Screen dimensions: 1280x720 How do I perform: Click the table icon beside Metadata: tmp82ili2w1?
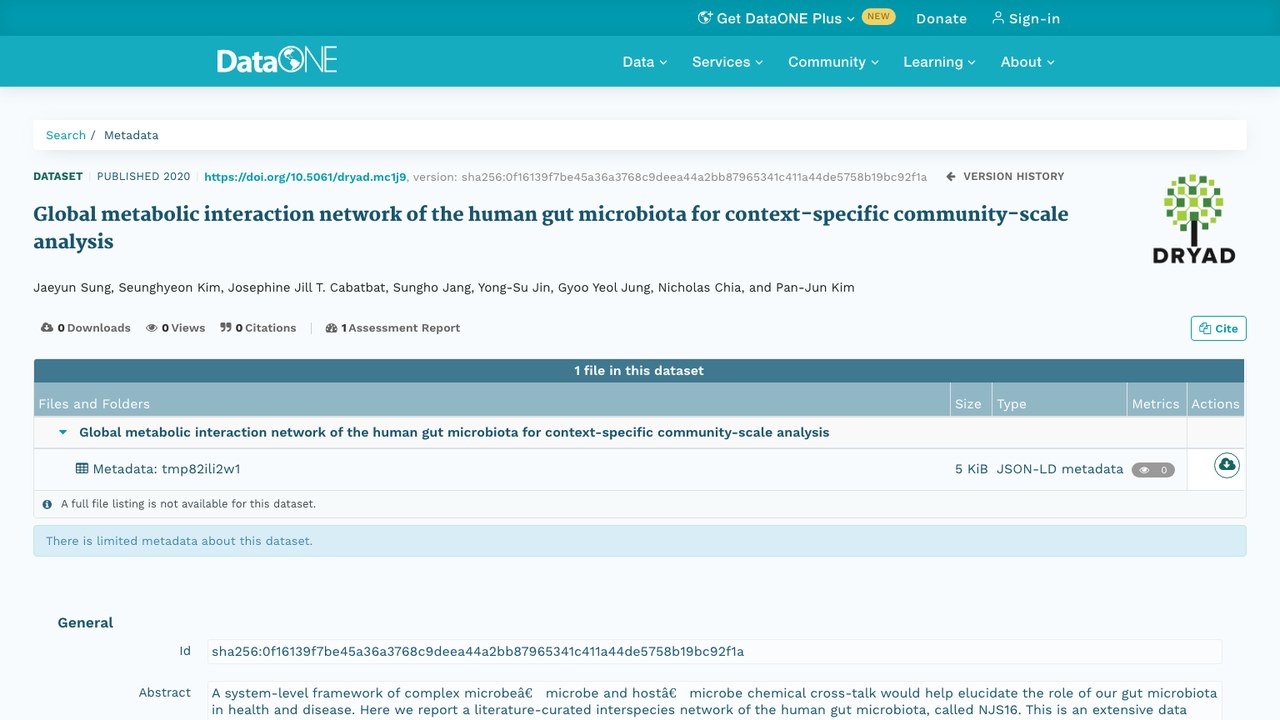tap(82, 468)
